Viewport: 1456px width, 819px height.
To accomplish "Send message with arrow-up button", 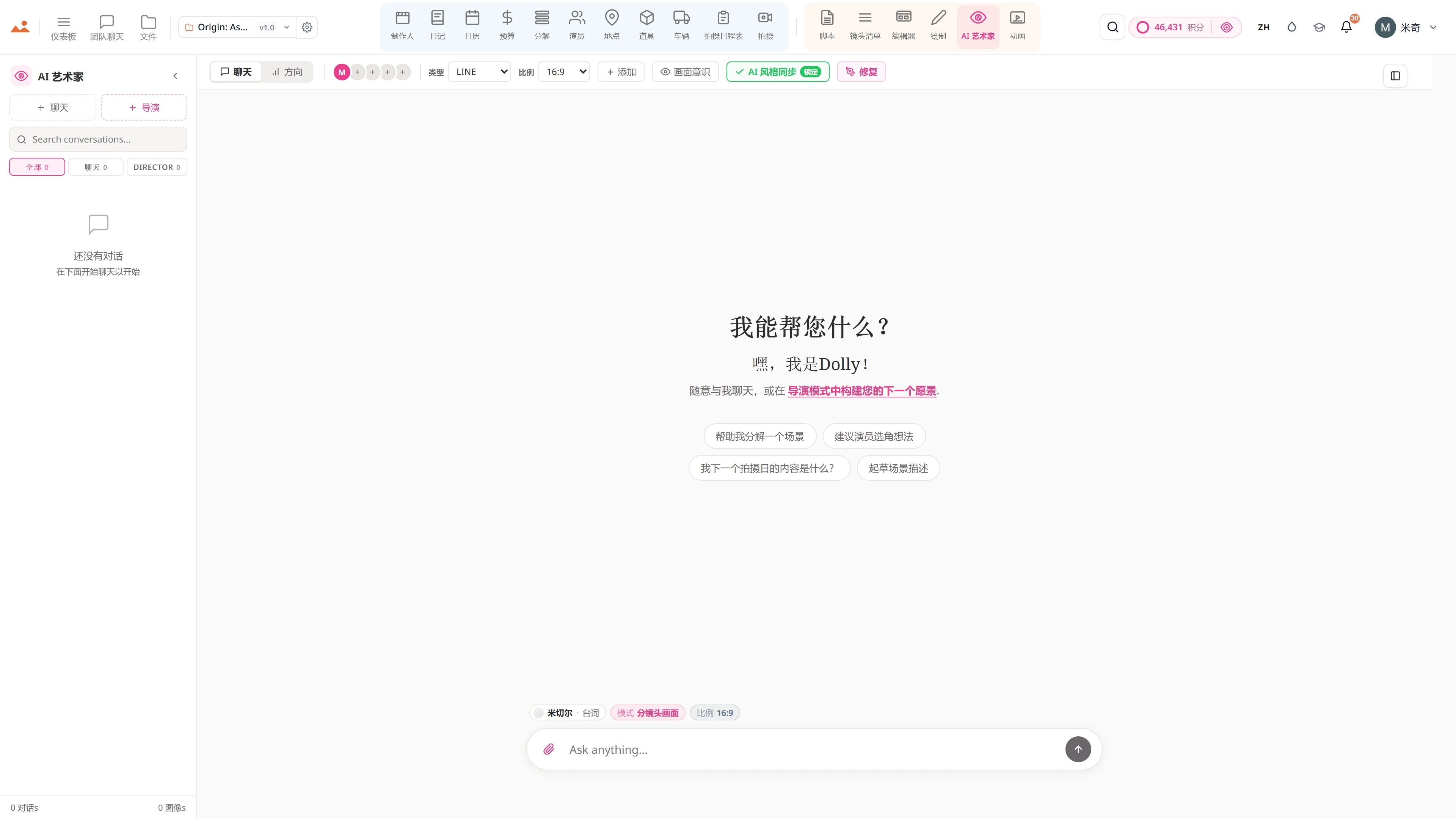I will coord(1078,750).
